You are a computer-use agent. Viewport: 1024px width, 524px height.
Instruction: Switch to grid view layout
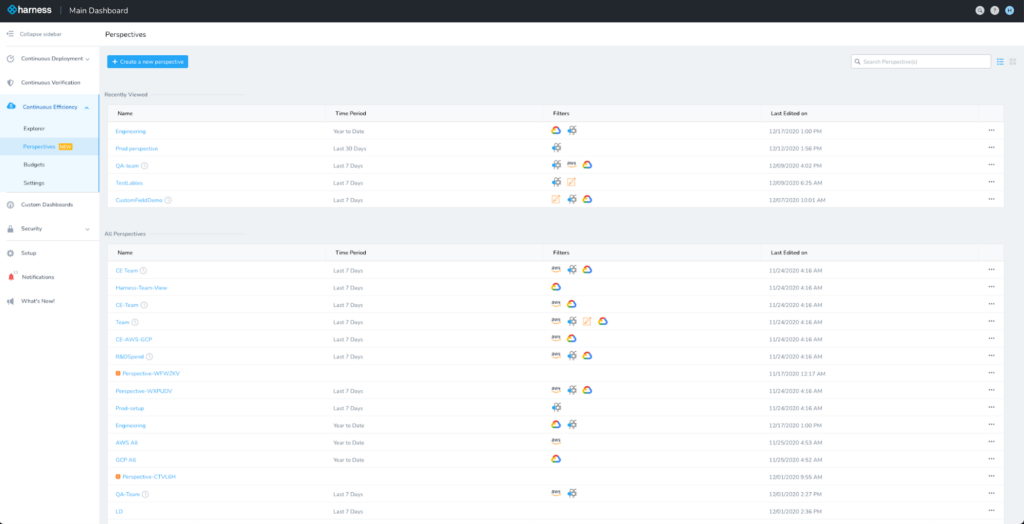(x=1013, y=61)
